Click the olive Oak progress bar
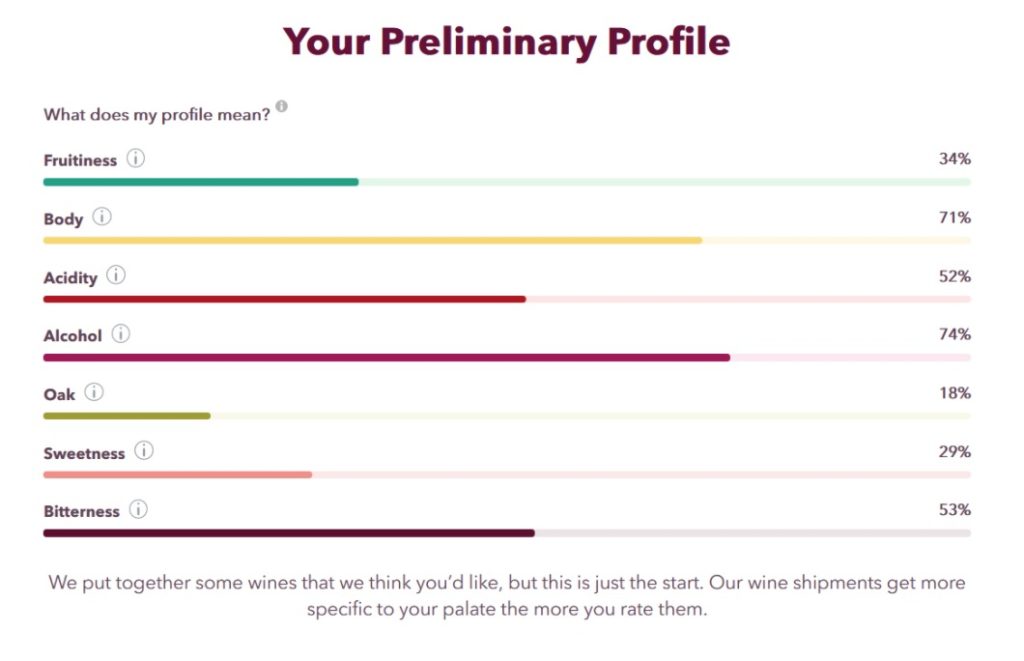The height and width of the screenshot is (661, 1024). point(507,416)
